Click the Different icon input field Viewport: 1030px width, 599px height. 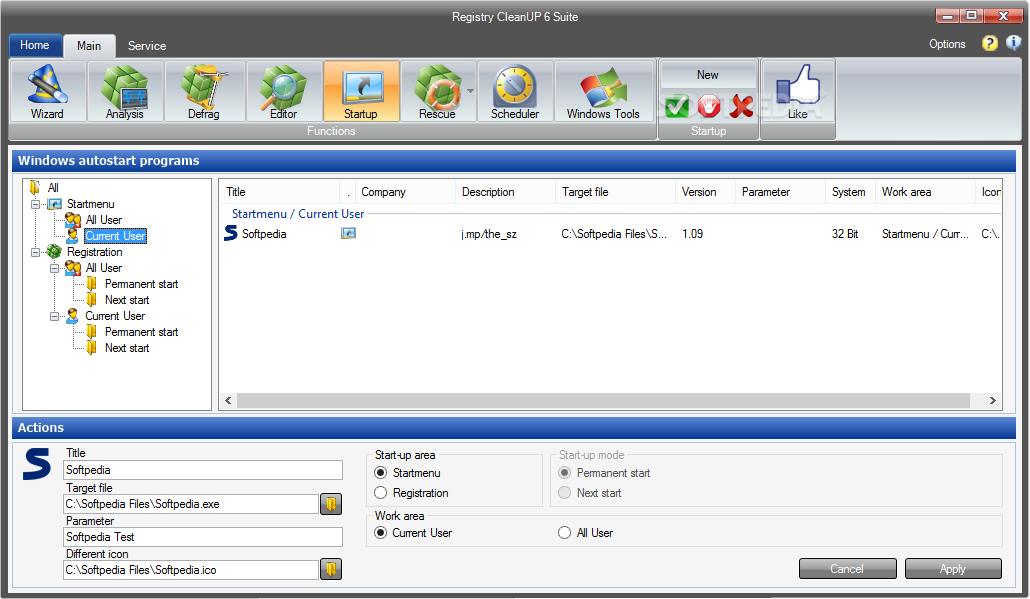tap(191, 569)
